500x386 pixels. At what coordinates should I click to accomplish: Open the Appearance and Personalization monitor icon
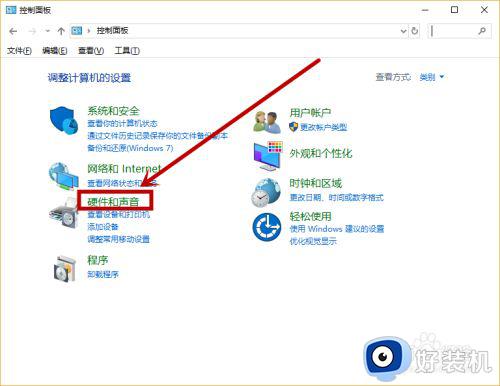(x=268, y=156)
